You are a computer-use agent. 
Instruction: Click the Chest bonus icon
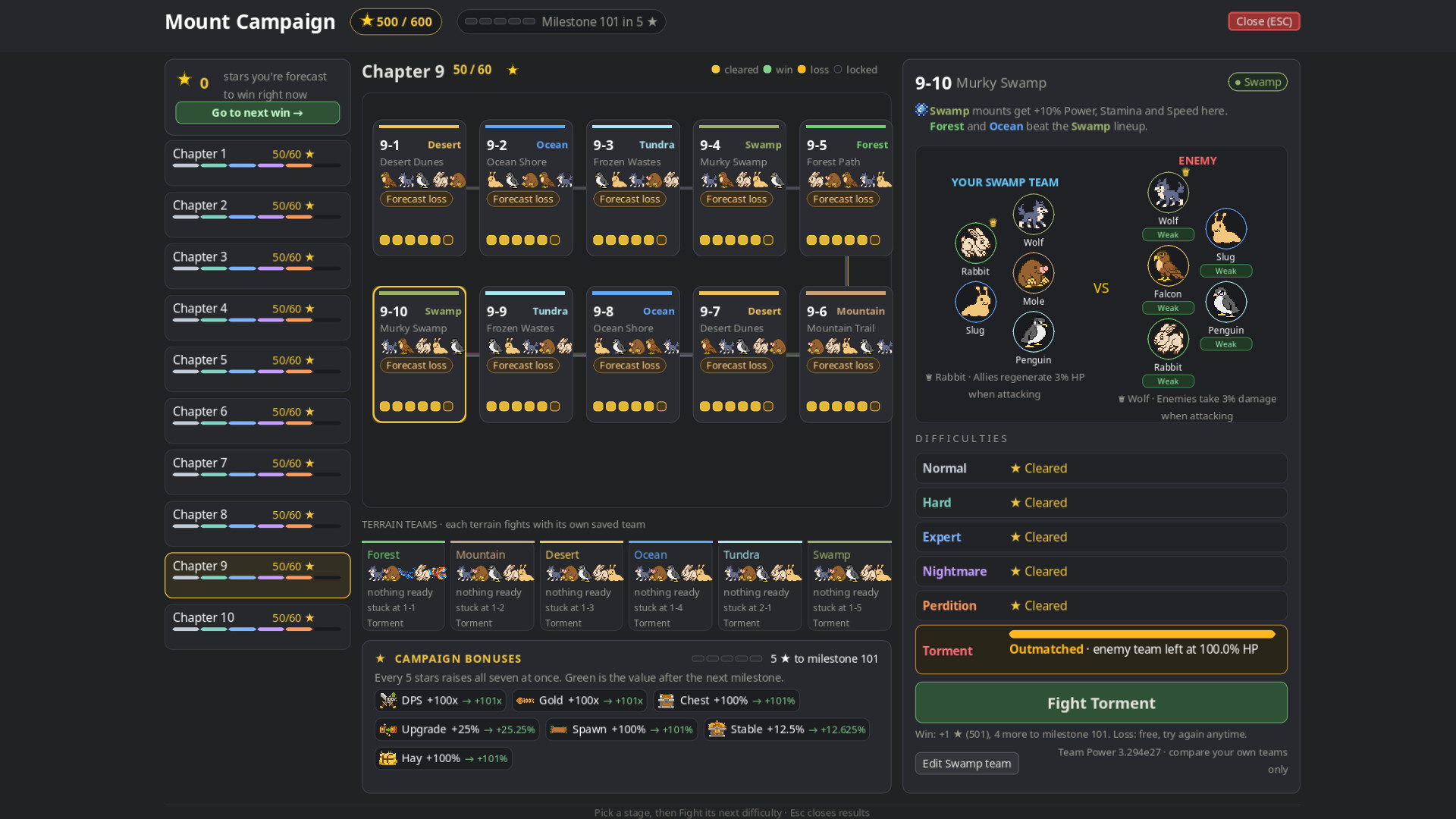tap(667, 701)
